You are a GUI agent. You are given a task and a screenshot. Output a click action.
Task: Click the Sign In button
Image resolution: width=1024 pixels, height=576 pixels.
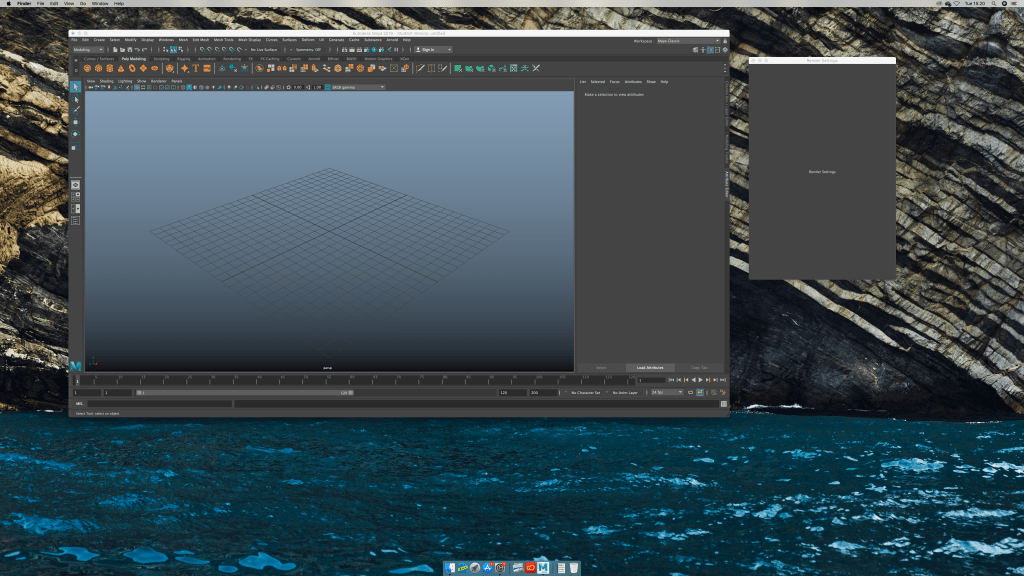[x=433, y=49]
